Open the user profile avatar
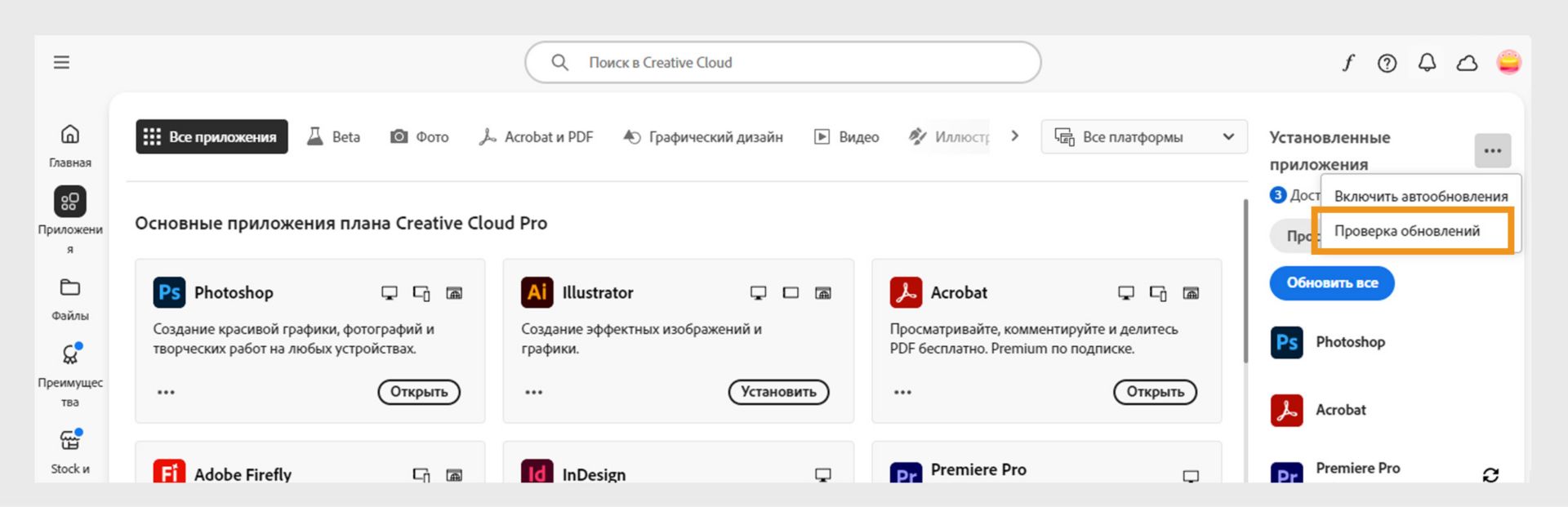Viewport: 1568px width, 507px height. pyautogui.click(x=1508, y=63)
